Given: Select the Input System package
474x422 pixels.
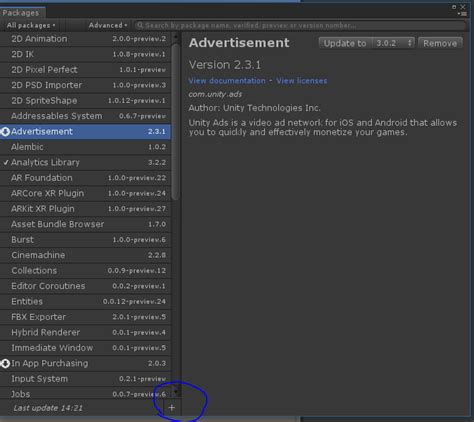Looking at the screenshot, I should (85, 379).
